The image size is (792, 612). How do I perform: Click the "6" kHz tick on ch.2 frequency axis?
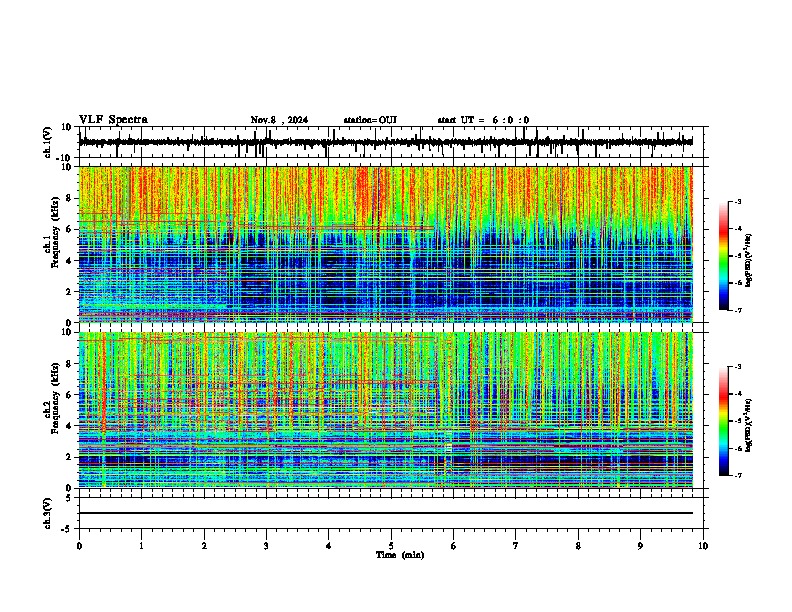click(x=70, y=395)
